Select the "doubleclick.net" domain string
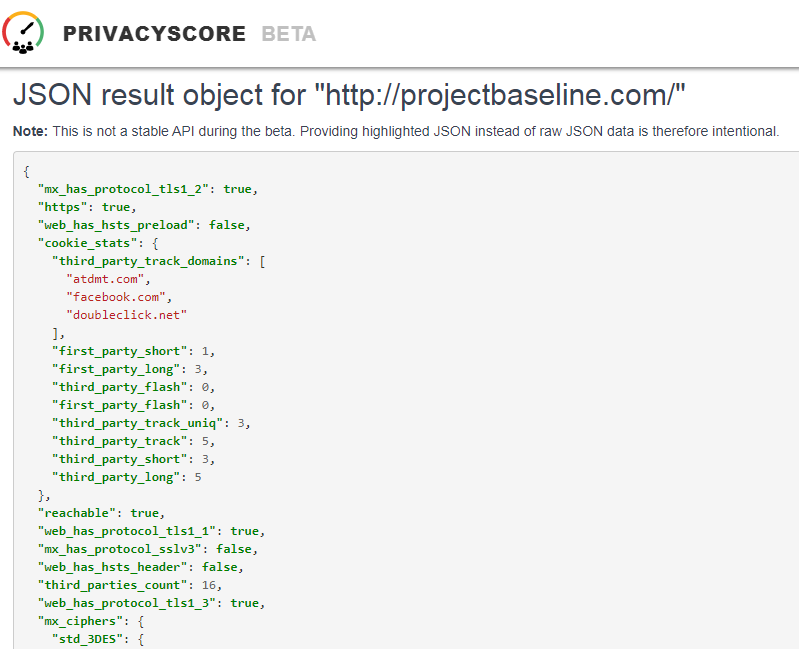The height and width of the screenshot is (649, 799). (x=126, y=315)
